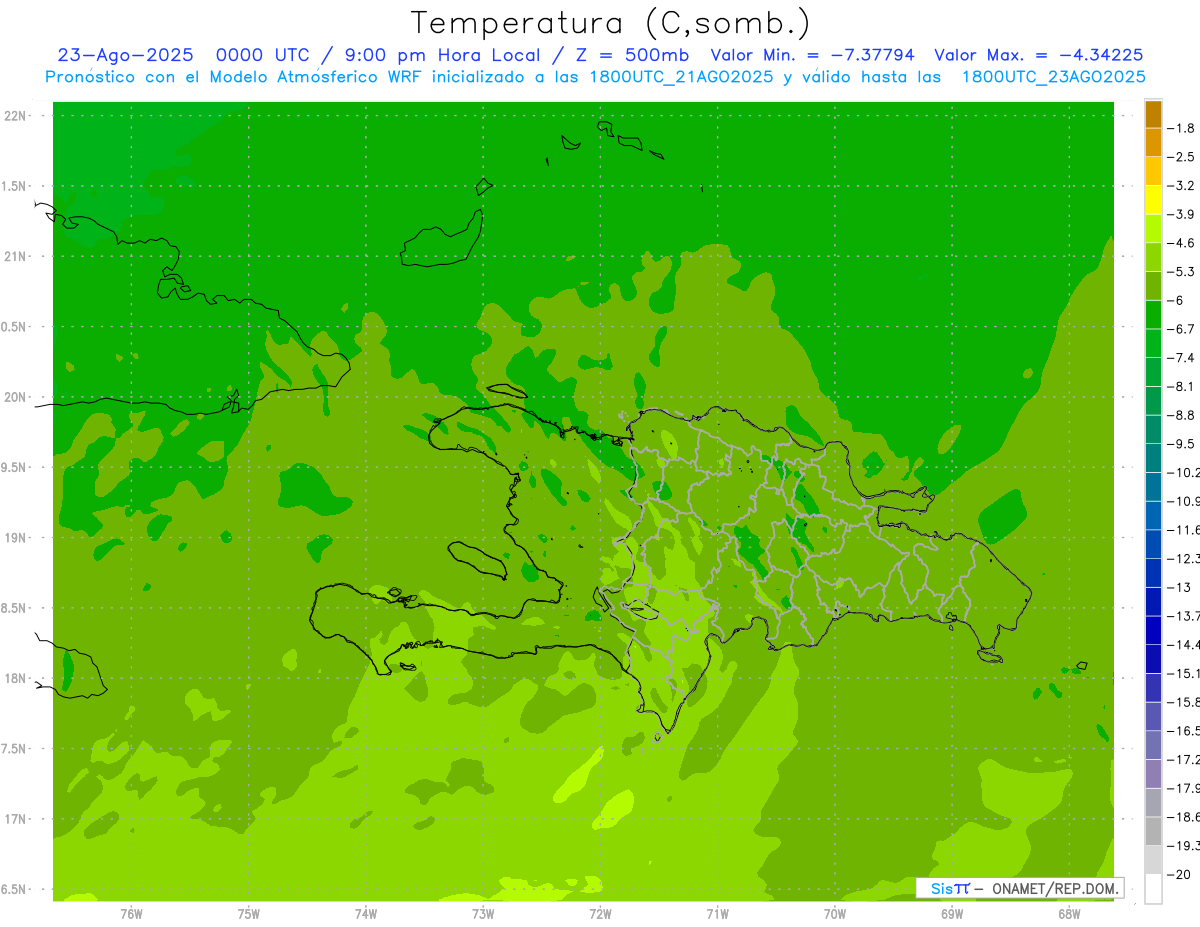Screen dimensions: 1200x927
Task: Click the "68W" longitude label
Action: [x=1069, y=913]
